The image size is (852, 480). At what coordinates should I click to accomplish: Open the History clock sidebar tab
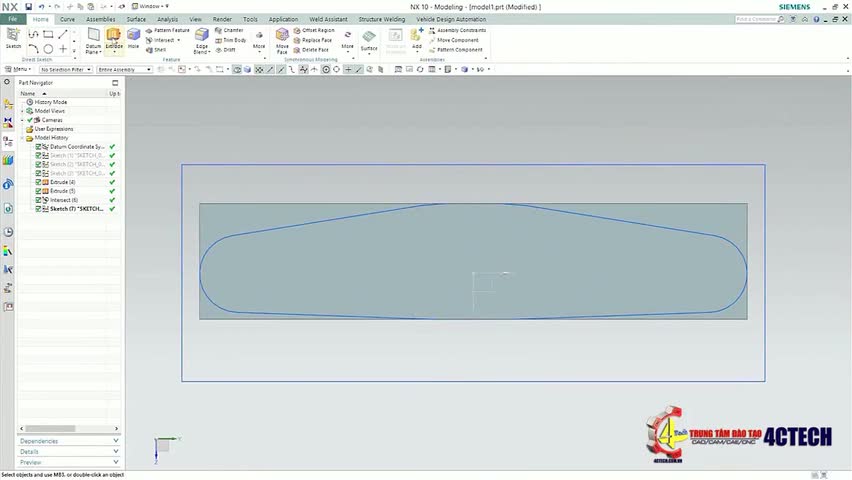click(8, 232)
